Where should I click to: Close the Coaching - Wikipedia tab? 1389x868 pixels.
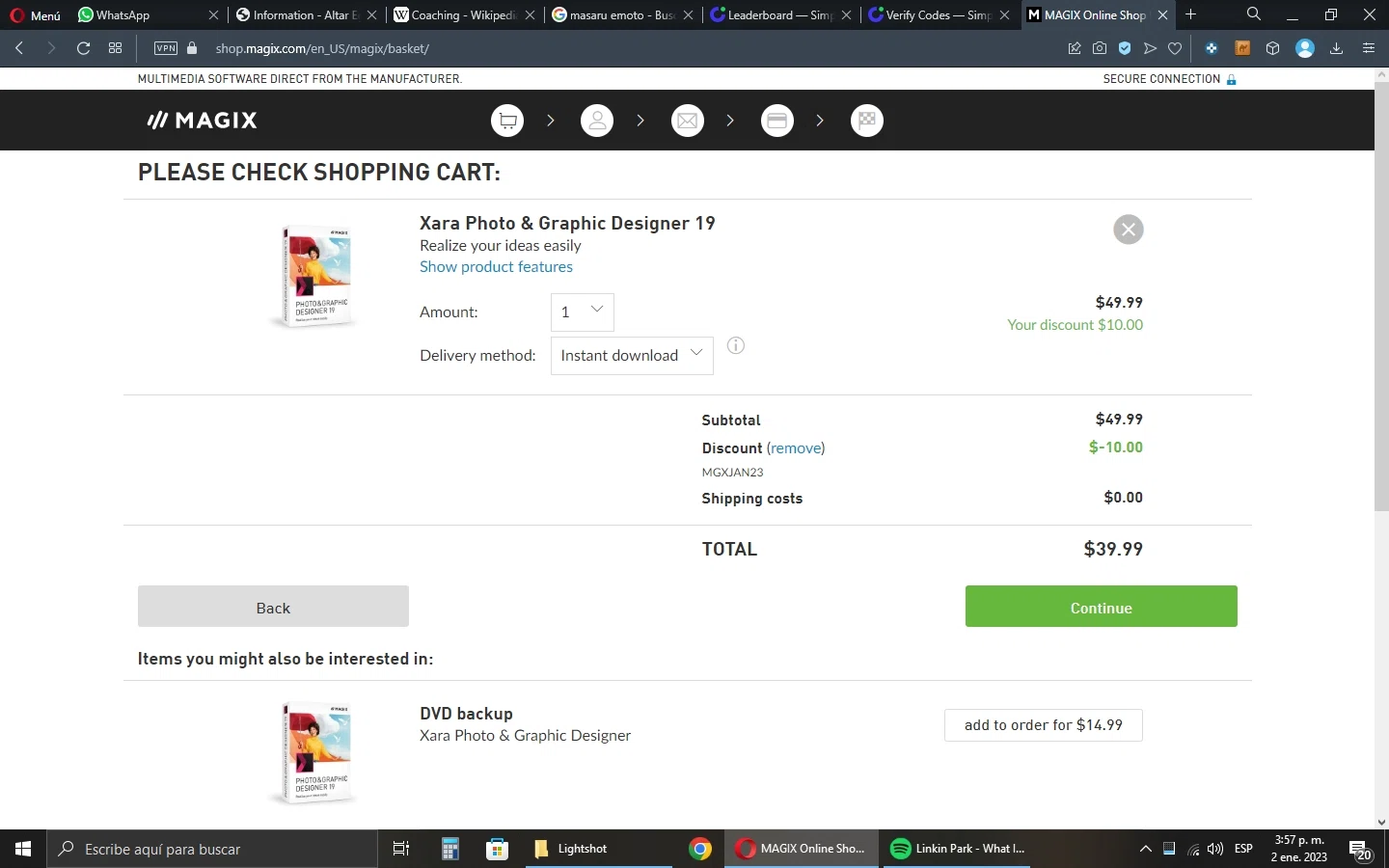pos(530,14)
